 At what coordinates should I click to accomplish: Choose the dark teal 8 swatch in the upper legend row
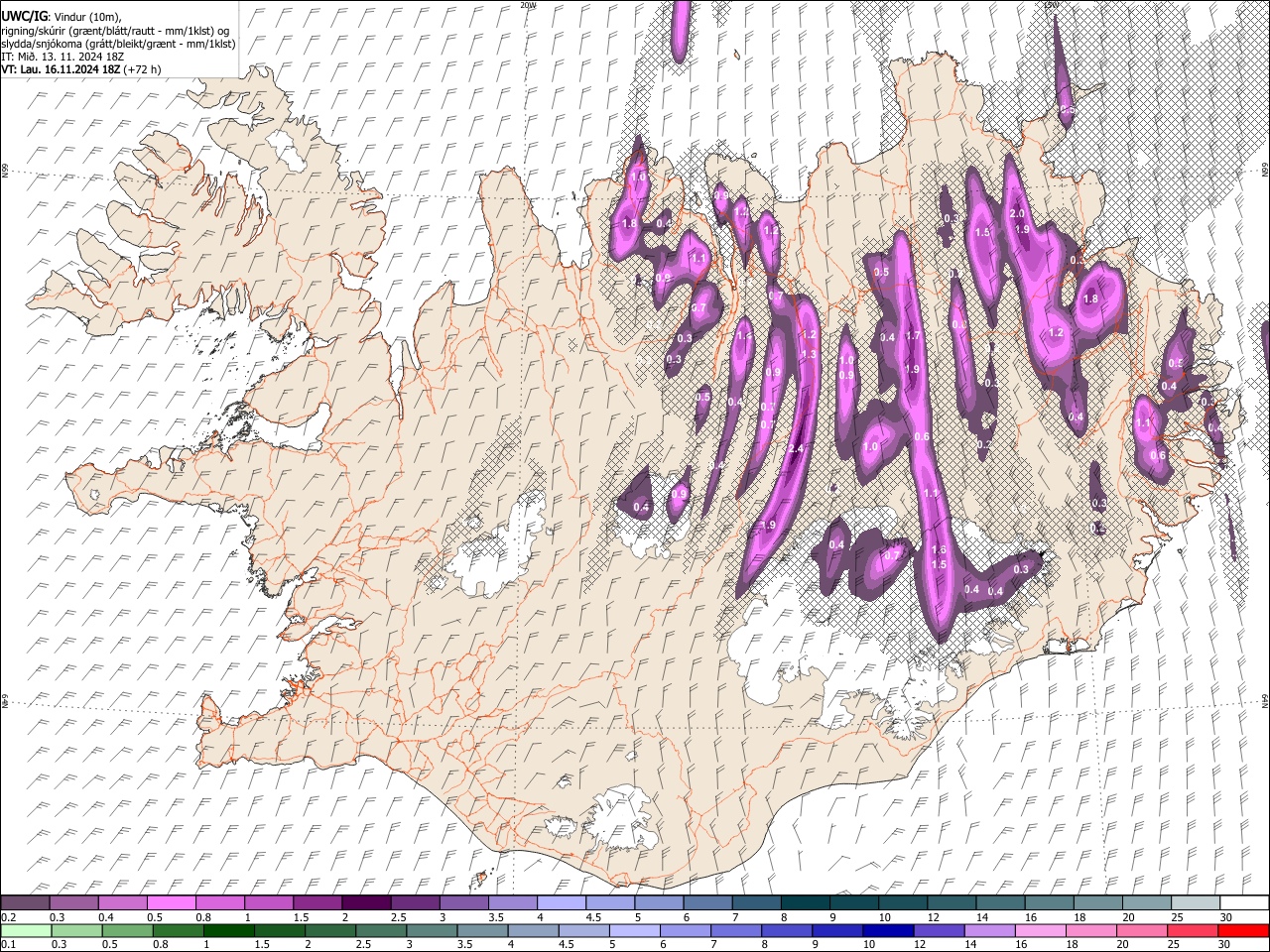pyautogui.click(x=805, y=902)
